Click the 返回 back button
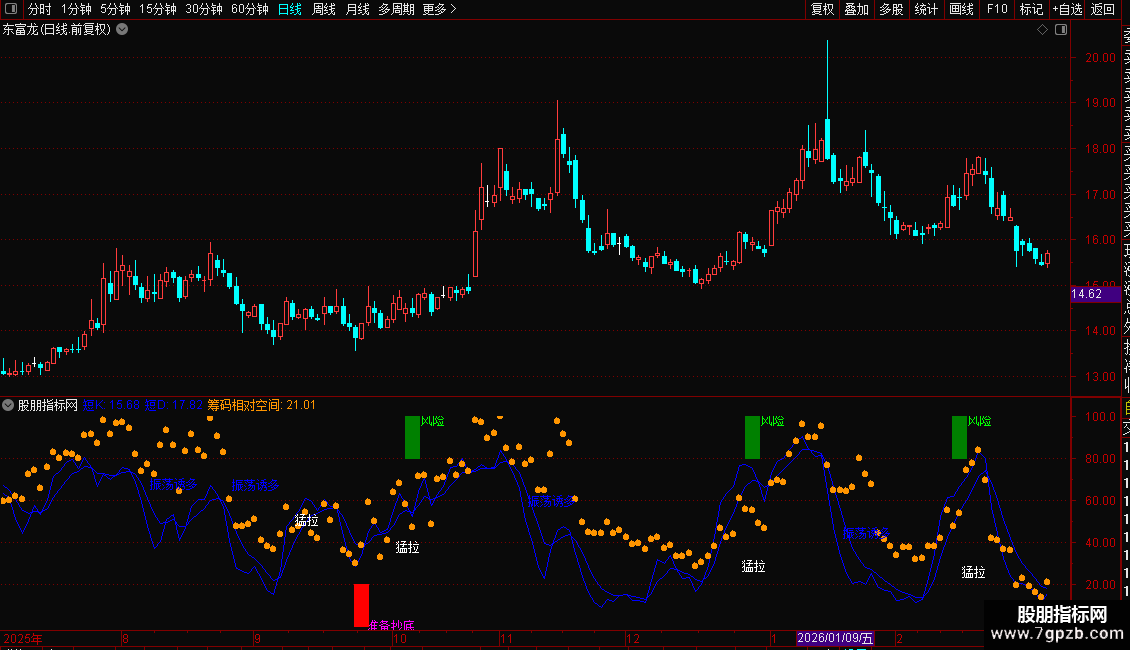This screenshot has height=650, width=1130. click(1103, 9)
